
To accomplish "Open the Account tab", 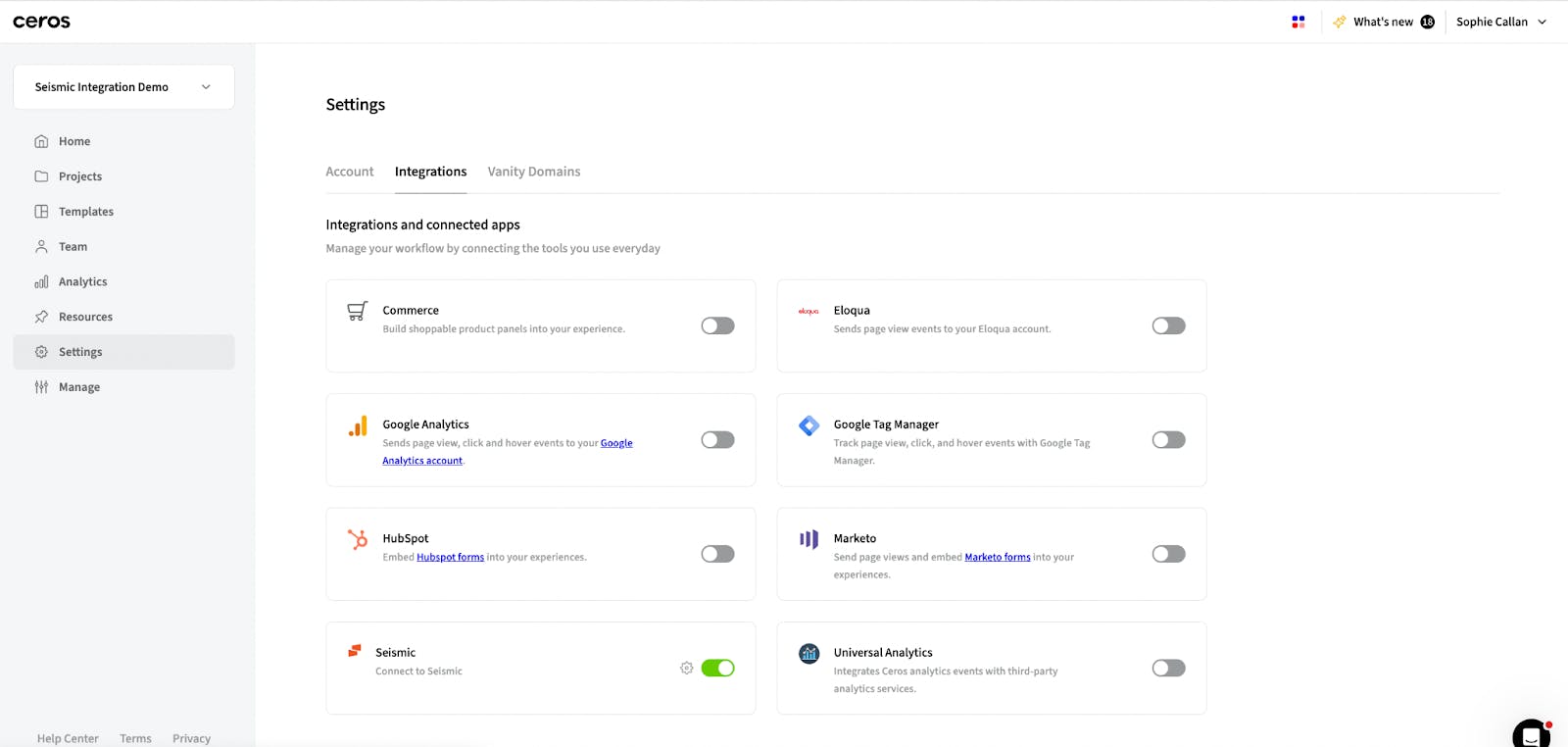I will point(350,172).
